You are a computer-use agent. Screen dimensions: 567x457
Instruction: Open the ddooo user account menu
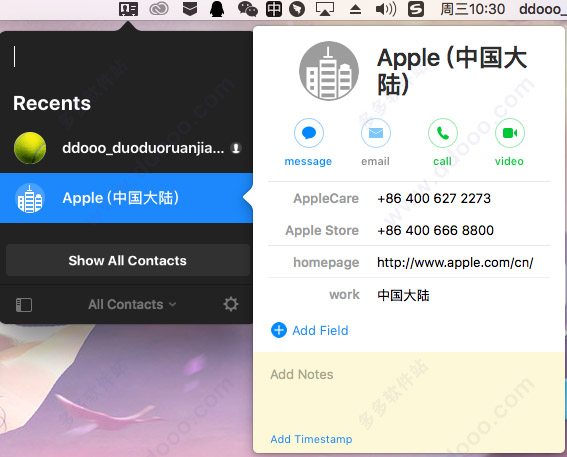542,9
